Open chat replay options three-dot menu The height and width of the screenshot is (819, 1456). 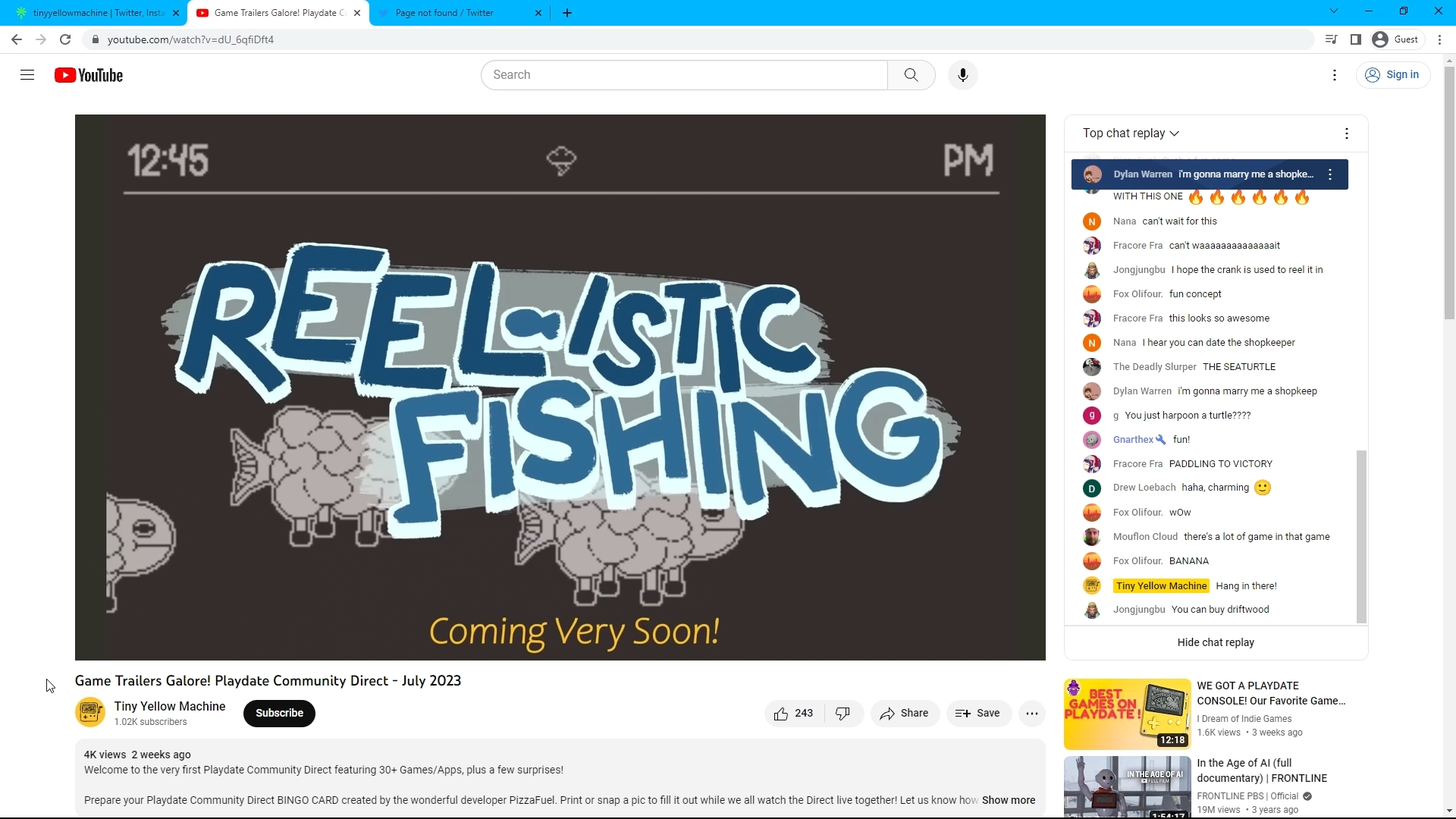1346,133
